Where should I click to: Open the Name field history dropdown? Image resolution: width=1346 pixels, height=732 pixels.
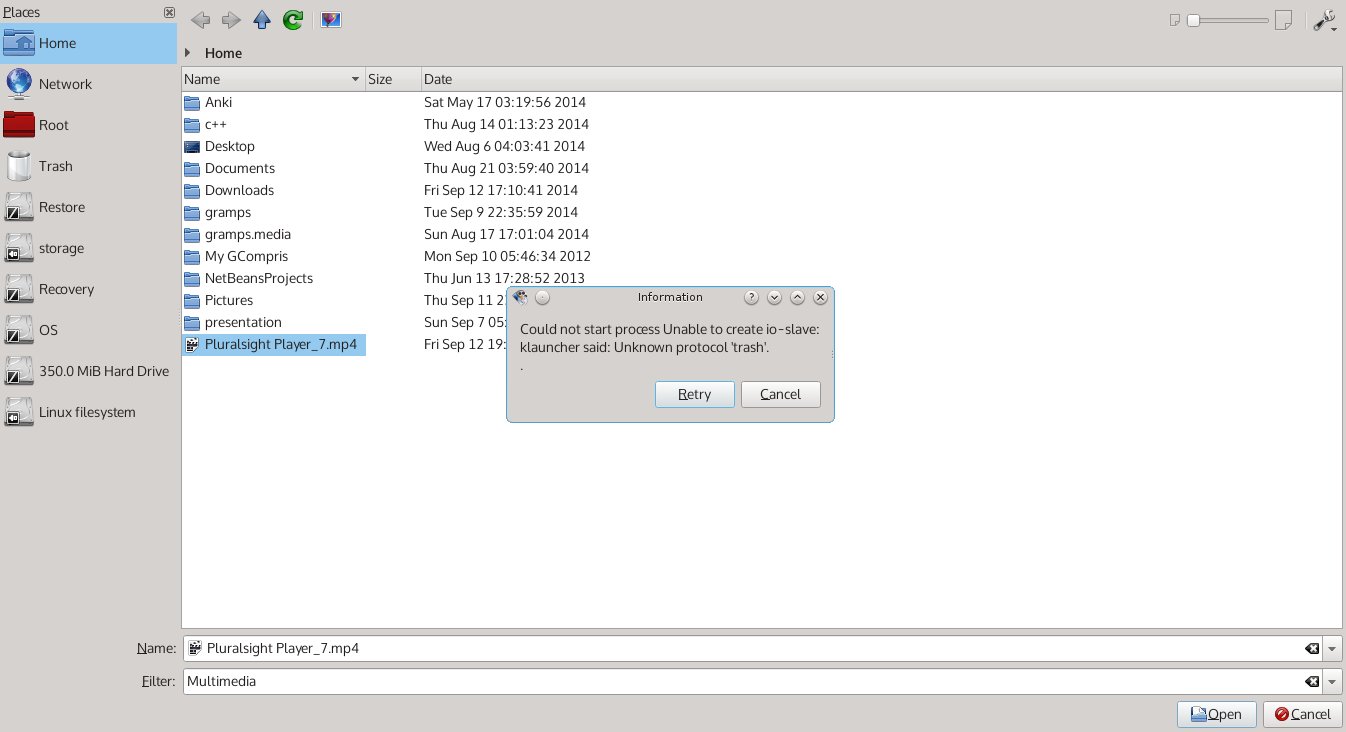1332,648
